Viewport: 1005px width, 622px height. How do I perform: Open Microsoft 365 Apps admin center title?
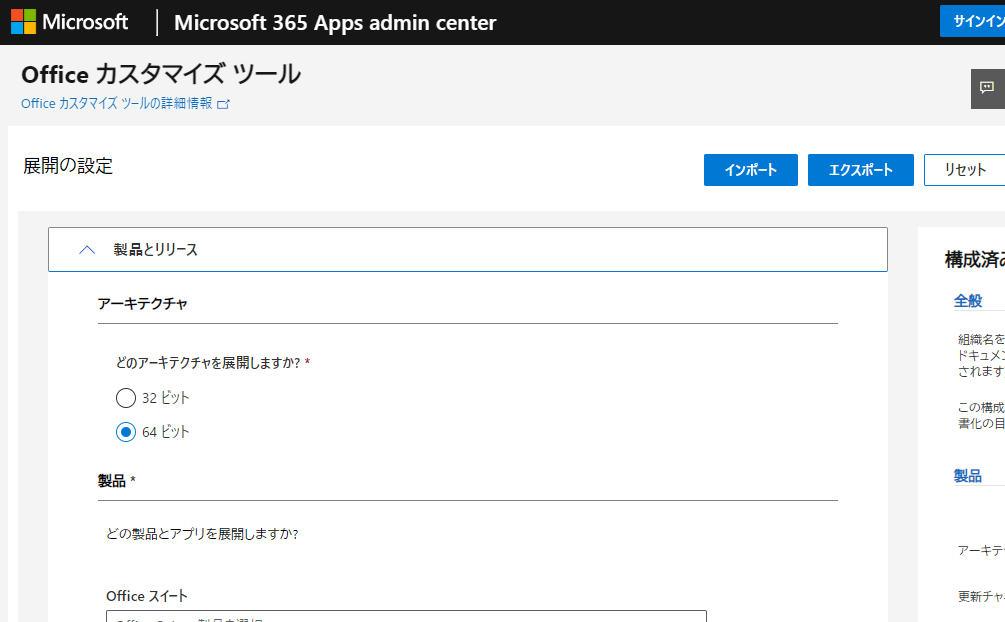(335, 22)
